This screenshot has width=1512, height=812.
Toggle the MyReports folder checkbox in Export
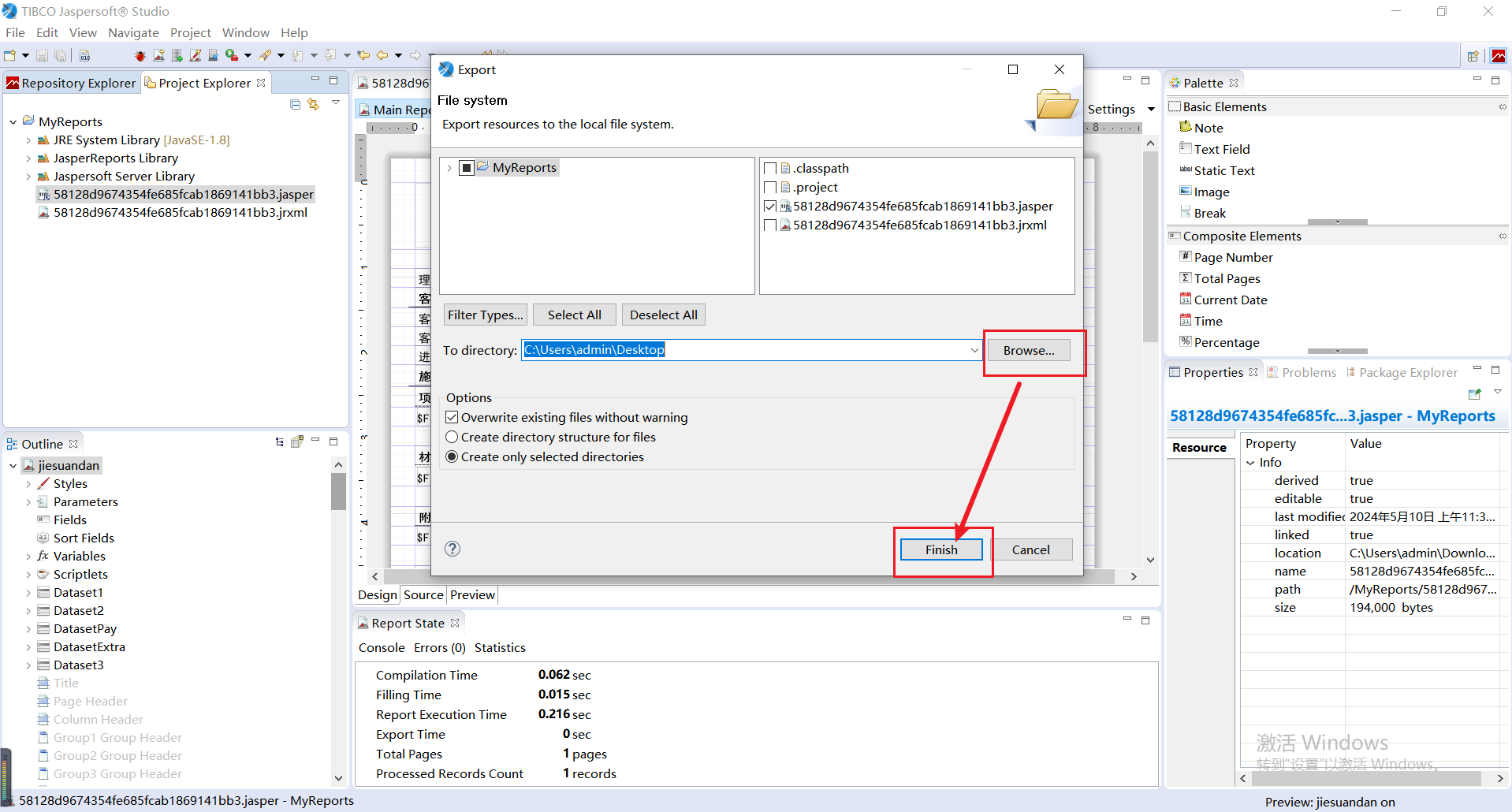pyautogui.click(x=467, y=167)
